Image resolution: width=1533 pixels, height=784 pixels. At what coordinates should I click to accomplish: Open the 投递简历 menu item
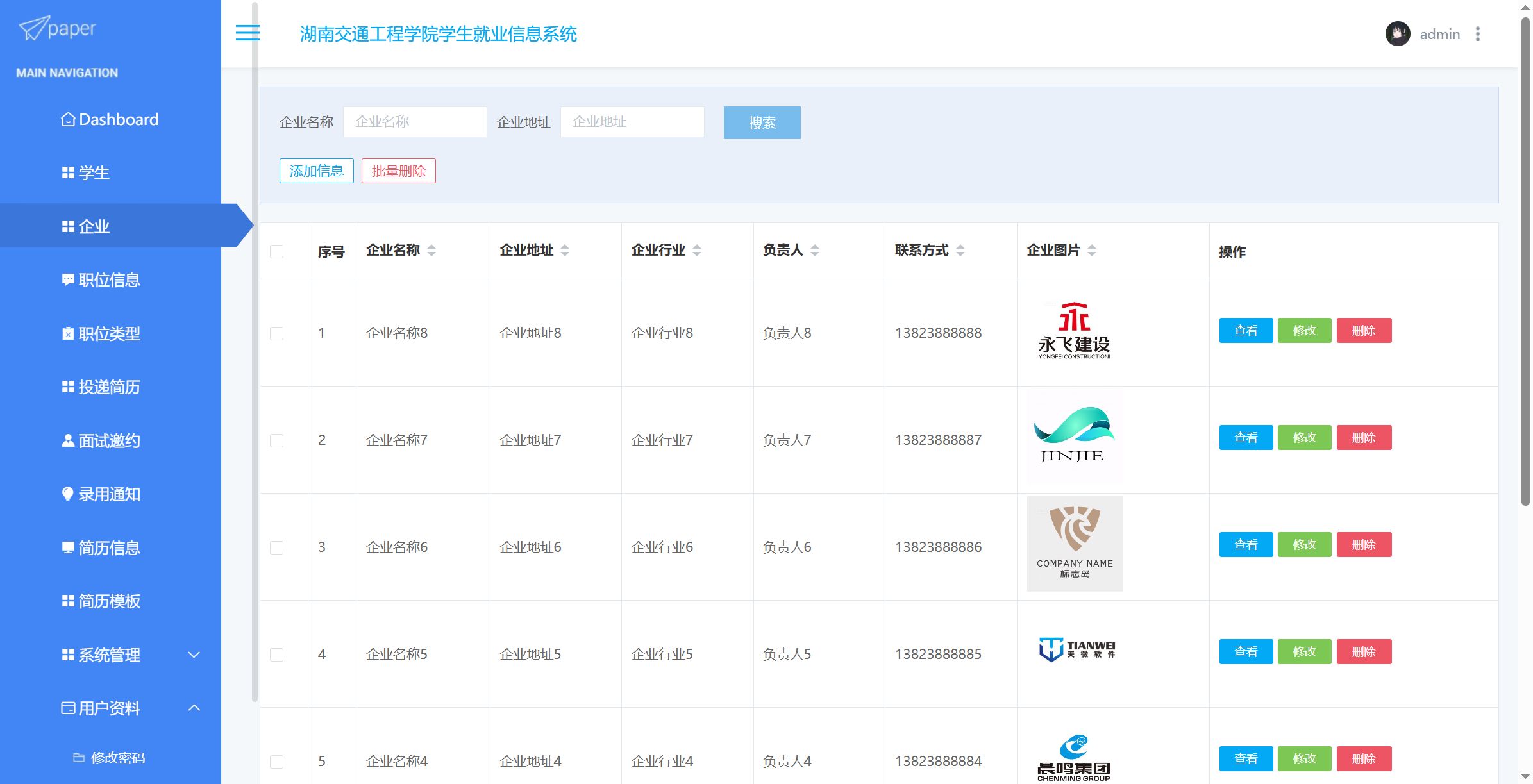pyautogui.click(x=110, y=387)
